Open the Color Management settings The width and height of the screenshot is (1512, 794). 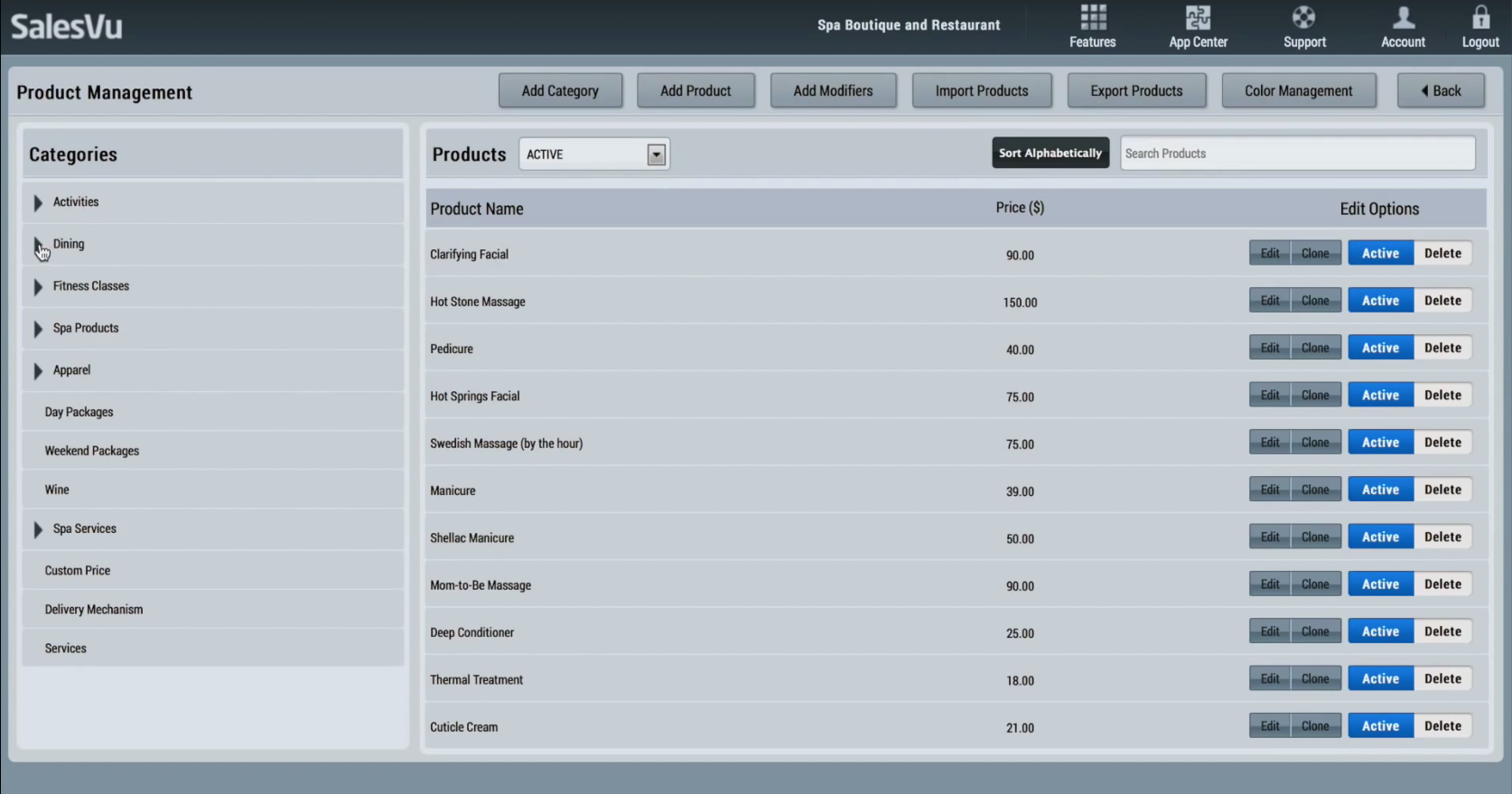(x=1298, y=91)
